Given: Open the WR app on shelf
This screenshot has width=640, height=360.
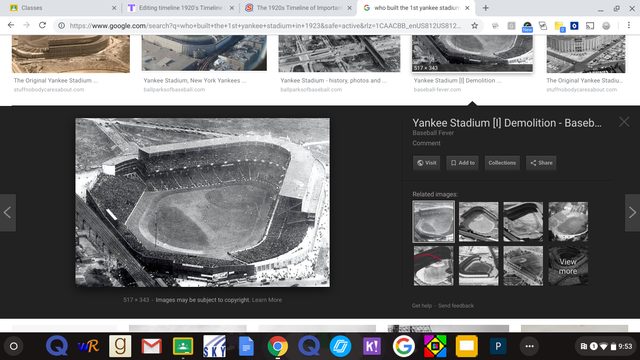Looking at the screenshot, I should pos(88,346).
